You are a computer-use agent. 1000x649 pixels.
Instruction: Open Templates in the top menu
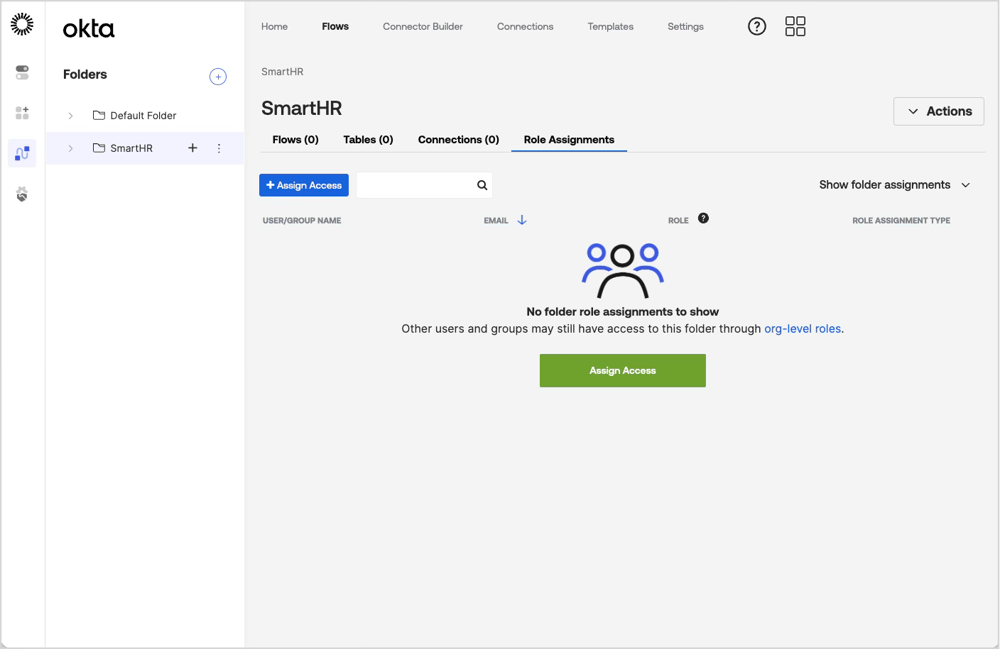point(610,26)
